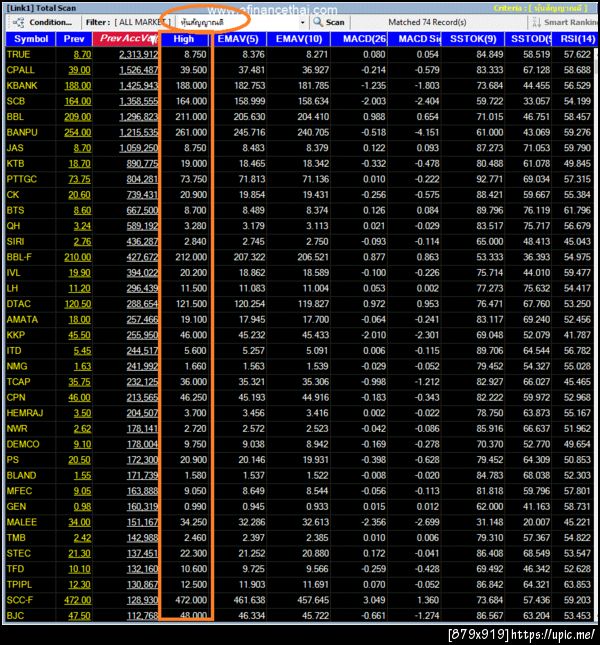The image size is (600, 645).
Task: Select the BBL-F symbol
Action: 19,258
